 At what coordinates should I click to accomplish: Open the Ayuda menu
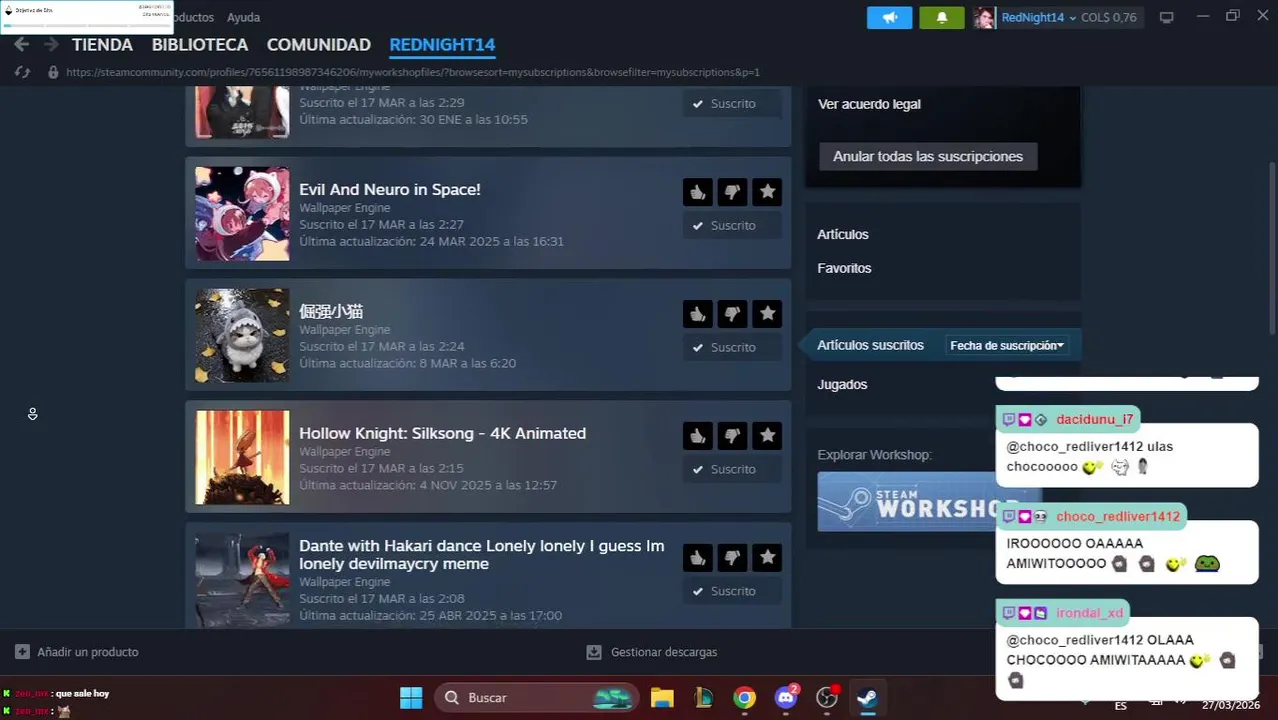point(243,17)
